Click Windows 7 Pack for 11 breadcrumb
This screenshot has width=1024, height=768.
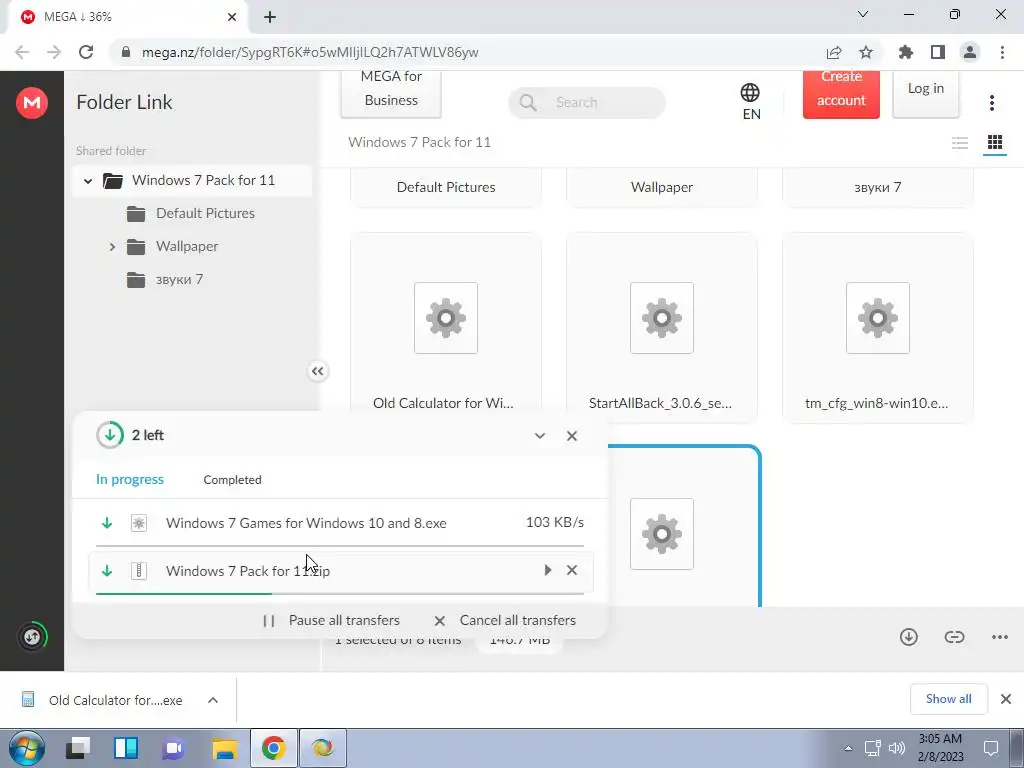(419, 142)
